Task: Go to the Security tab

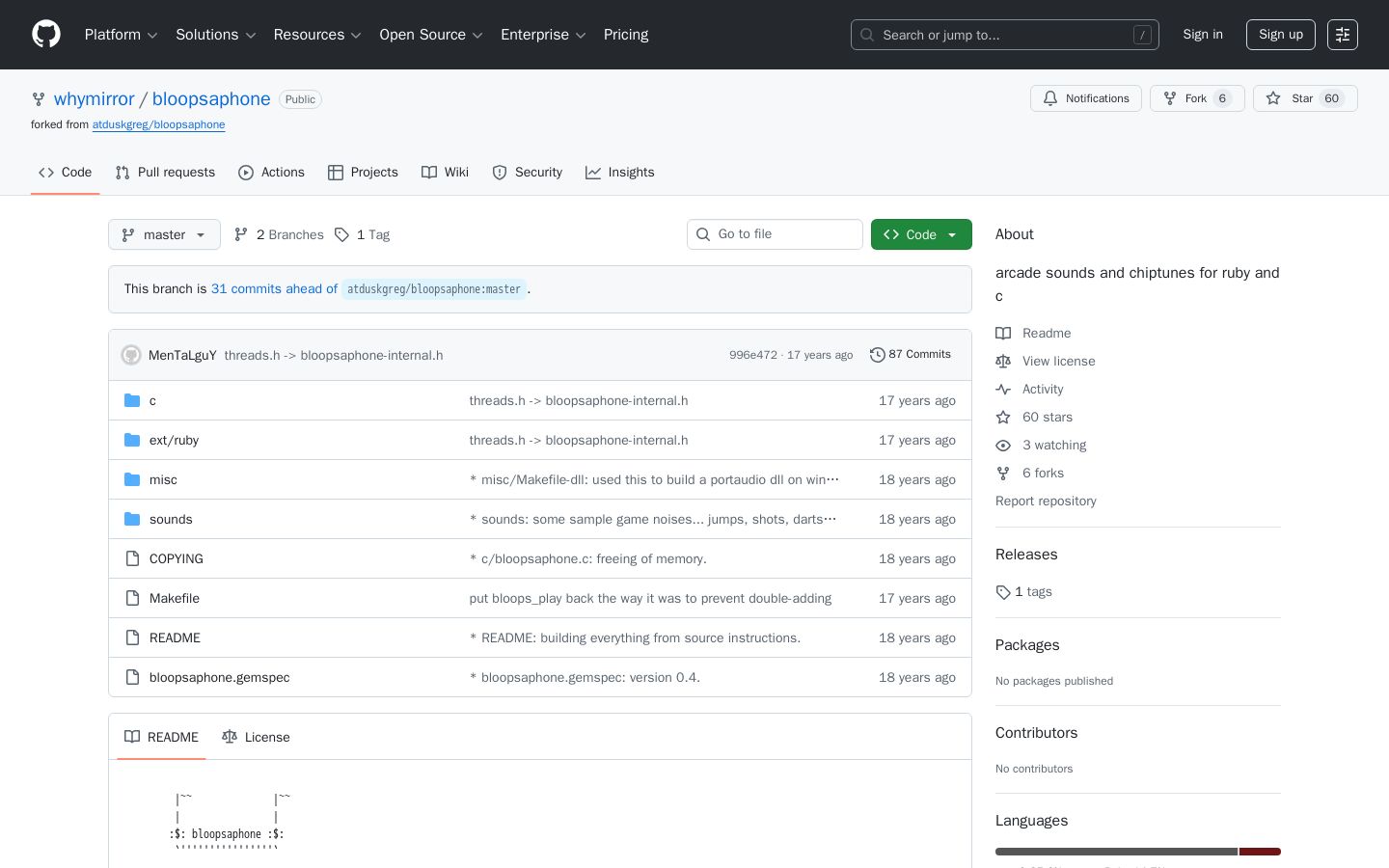Action: pyautogui.click(x=527, y=173)
